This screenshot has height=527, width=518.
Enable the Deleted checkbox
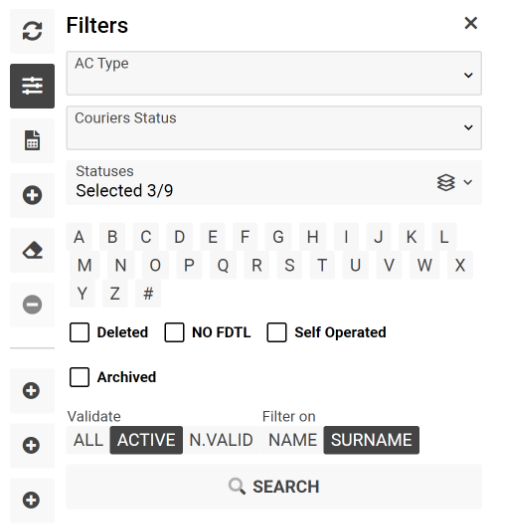[x=79, y=332]
